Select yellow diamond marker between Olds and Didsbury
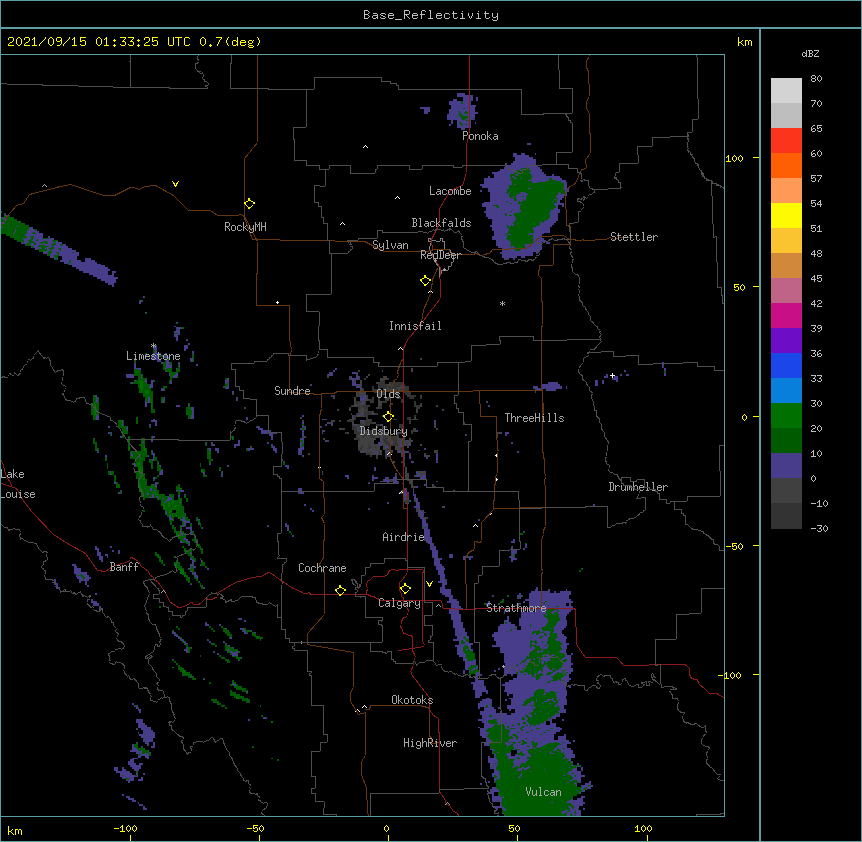 388,416
